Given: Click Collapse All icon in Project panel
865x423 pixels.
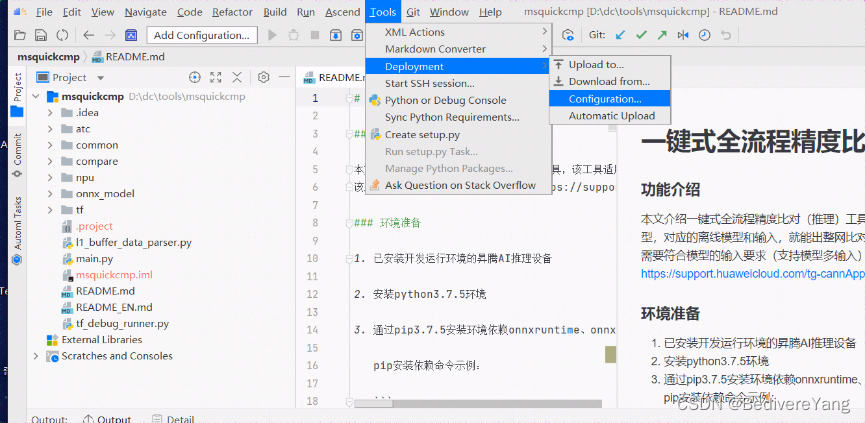Looking at the screenshot, I should pyautogui.click(x=237, y=77).
